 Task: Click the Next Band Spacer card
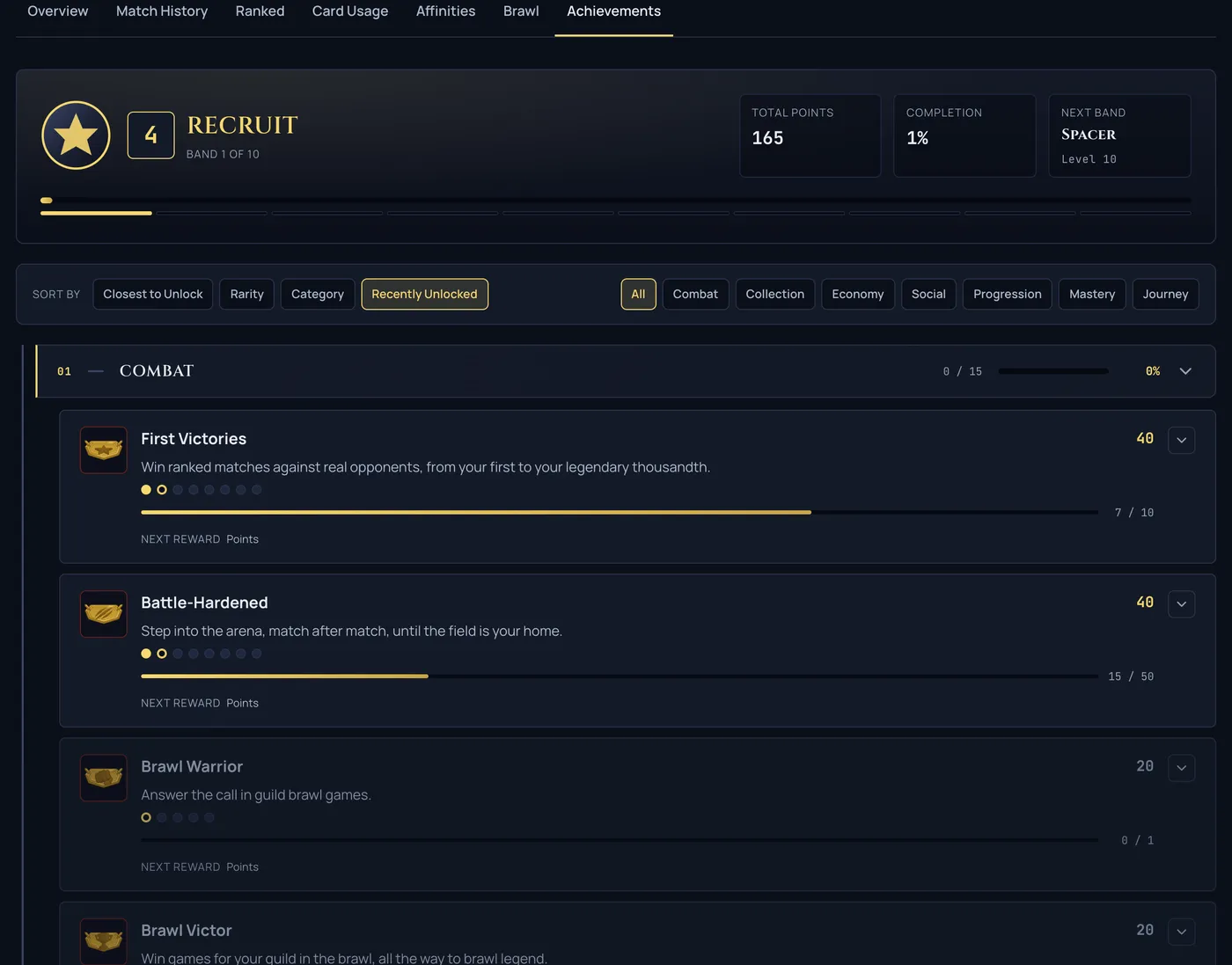[1119, 135]
